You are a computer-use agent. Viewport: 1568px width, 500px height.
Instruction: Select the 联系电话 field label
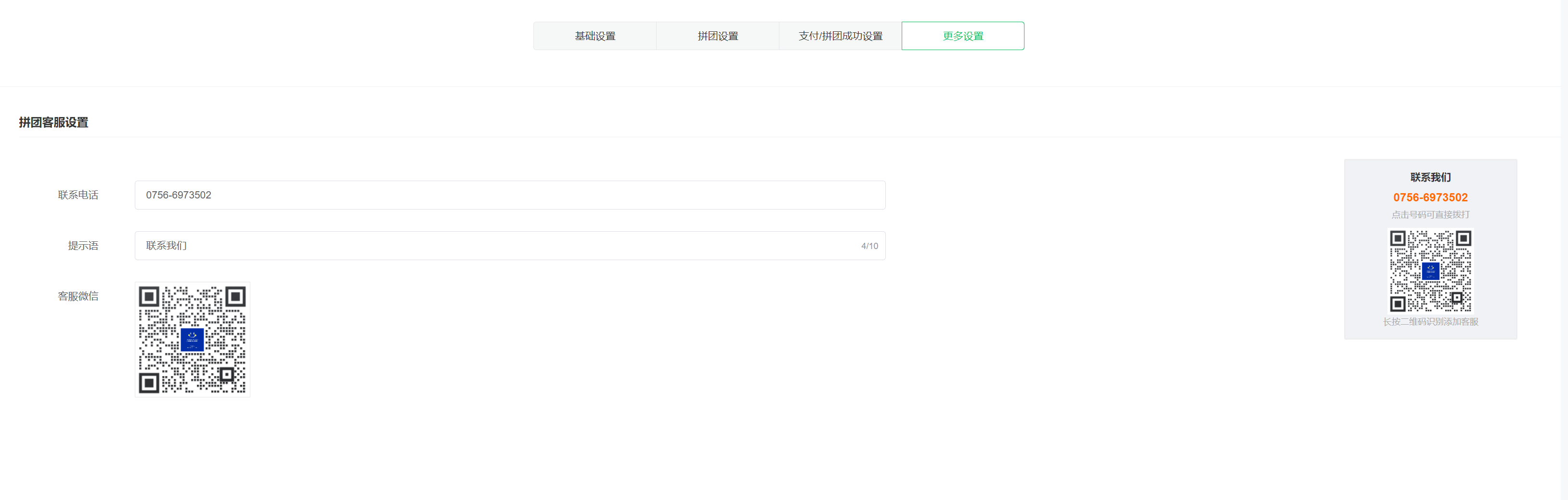click(78, 195)
